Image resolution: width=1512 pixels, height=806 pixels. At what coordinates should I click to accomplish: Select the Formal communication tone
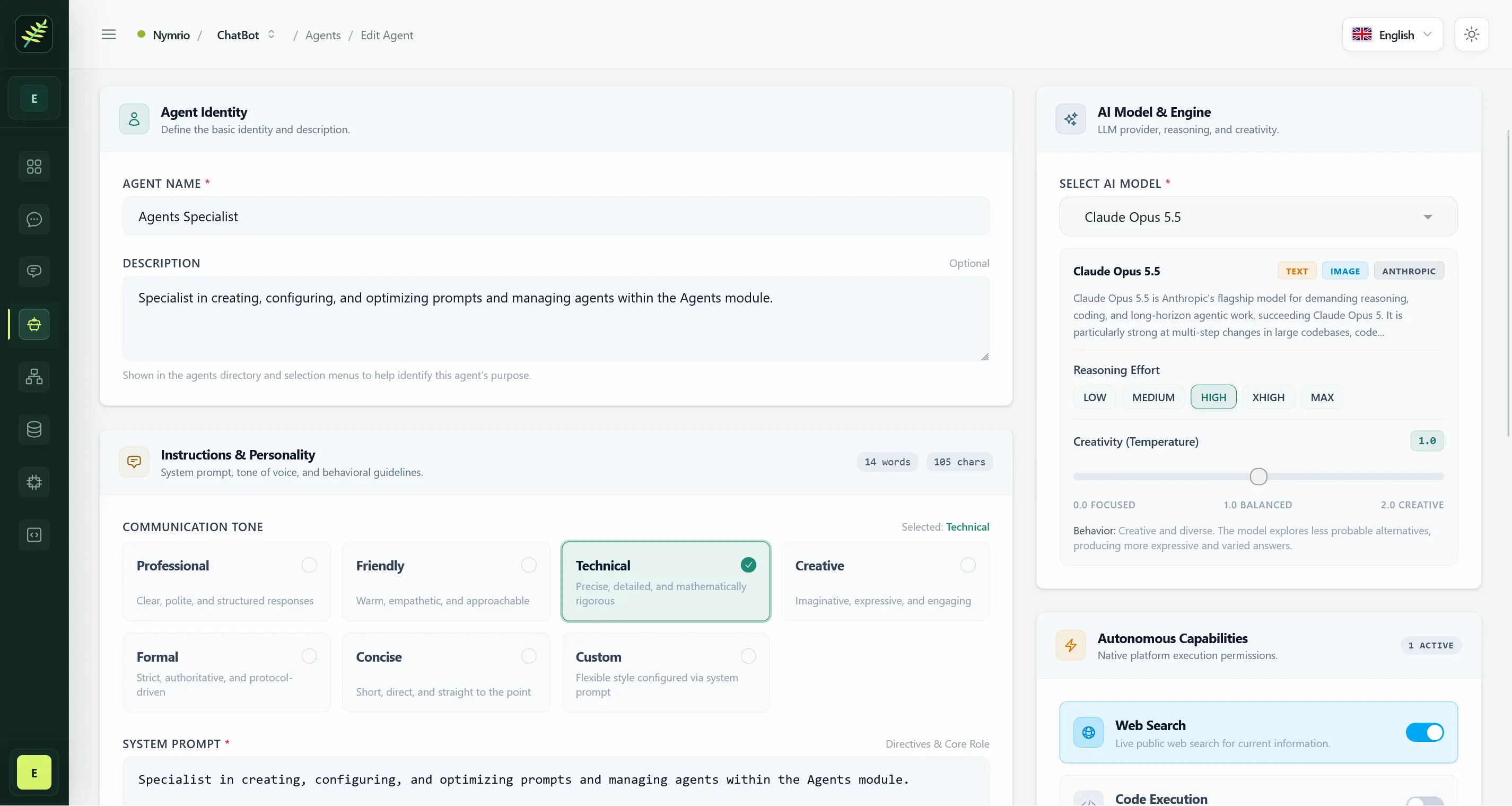pos(226,673)
